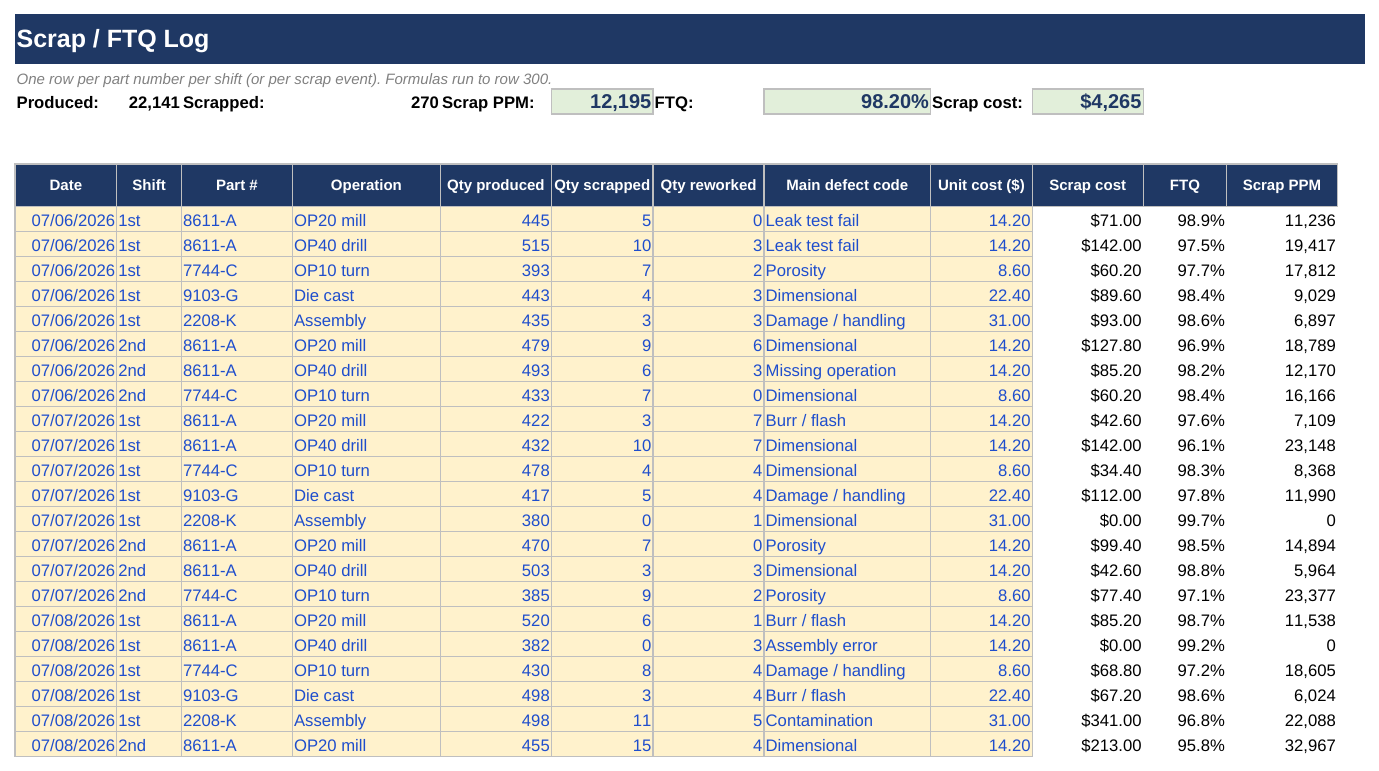Screen dimensions: 1379x771
Task: Select the Main defect code header
Action: (x=847, y=185)
